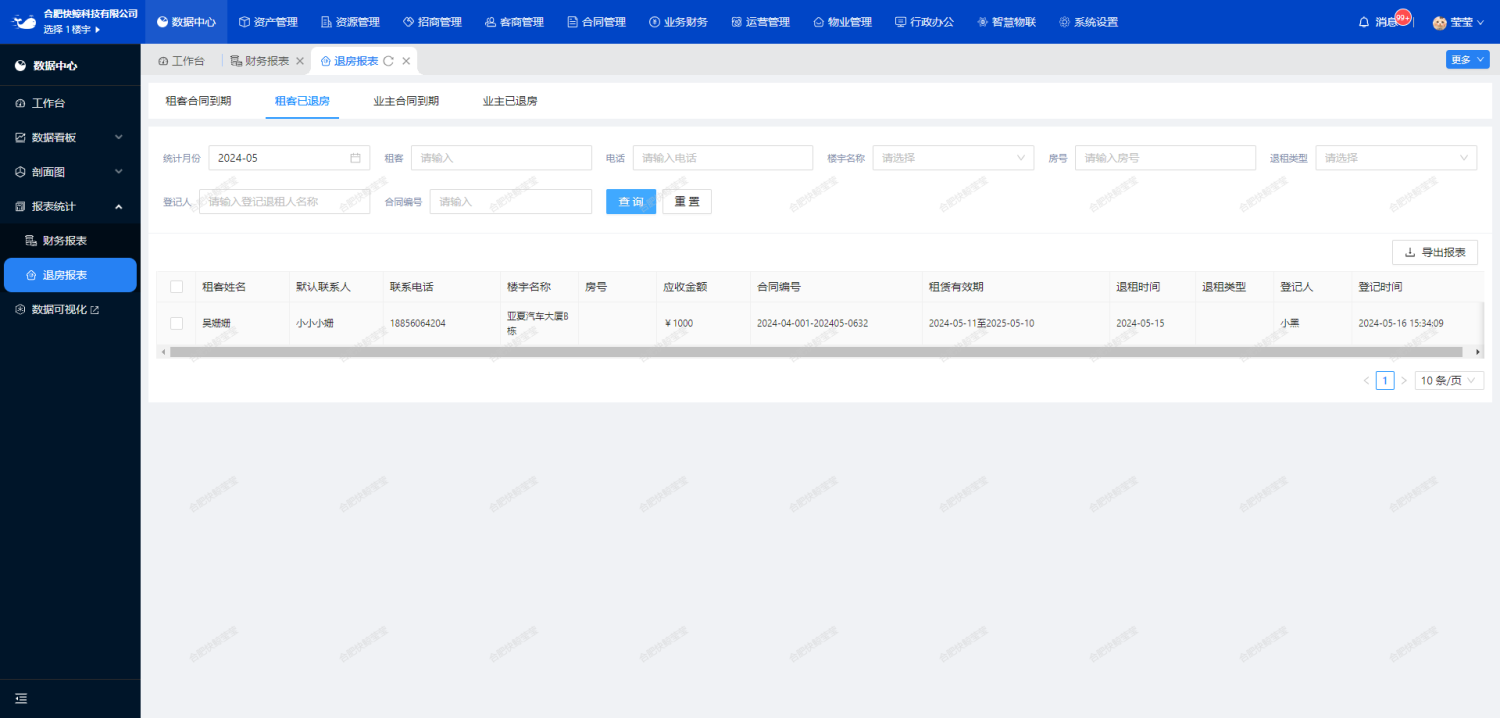Open the 楼宇名称 dropdown

tap(954, 158)
